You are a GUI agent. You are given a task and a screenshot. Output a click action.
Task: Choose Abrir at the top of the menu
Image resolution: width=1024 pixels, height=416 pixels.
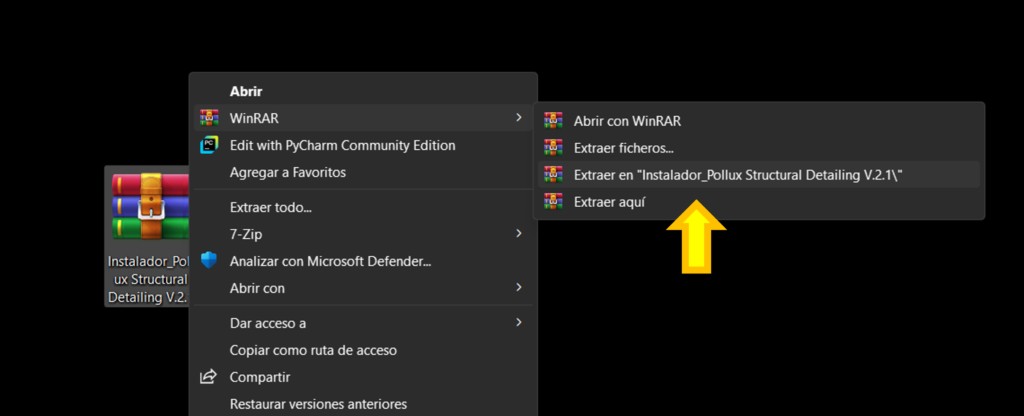(x=246, y=91)
